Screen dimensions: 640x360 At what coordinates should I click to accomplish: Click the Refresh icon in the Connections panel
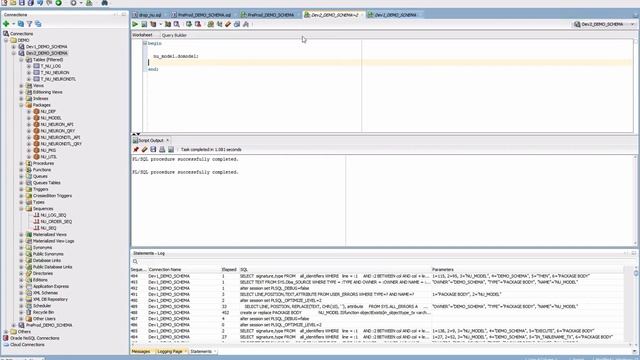point(20,24)
